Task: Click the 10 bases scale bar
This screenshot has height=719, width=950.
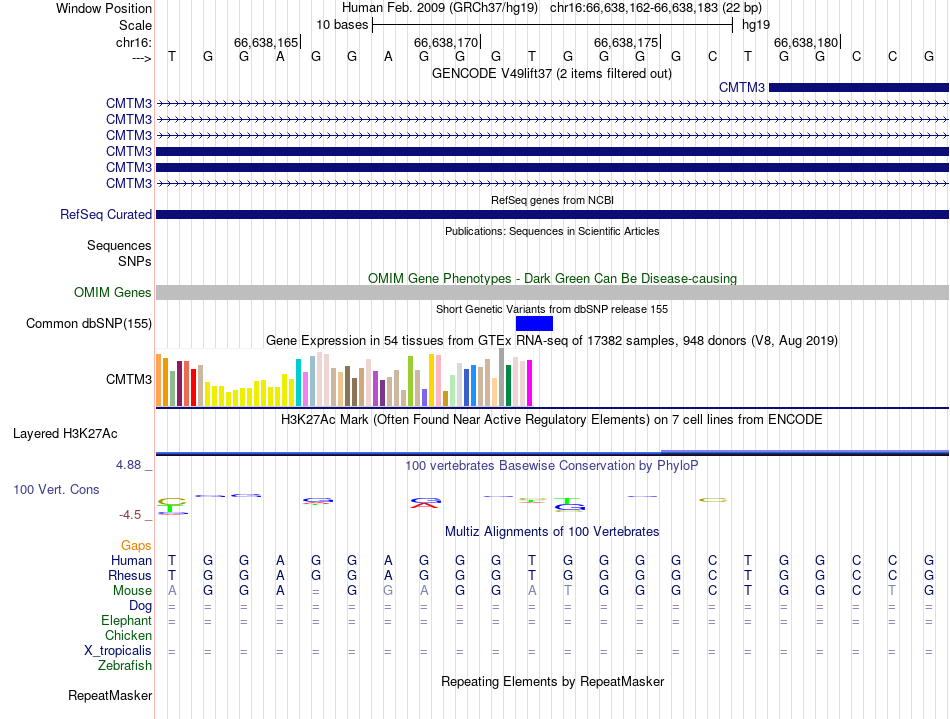Action: [x=552, y=24]
